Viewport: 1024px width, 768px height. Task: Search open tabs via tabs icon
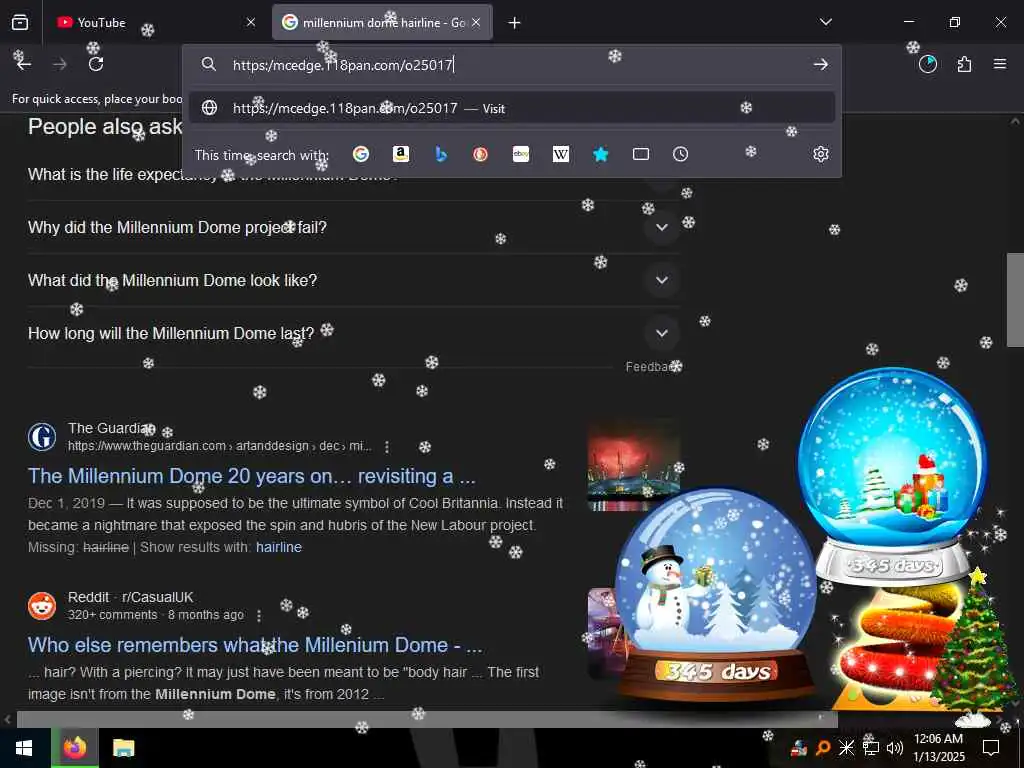(x=641, y=154)
